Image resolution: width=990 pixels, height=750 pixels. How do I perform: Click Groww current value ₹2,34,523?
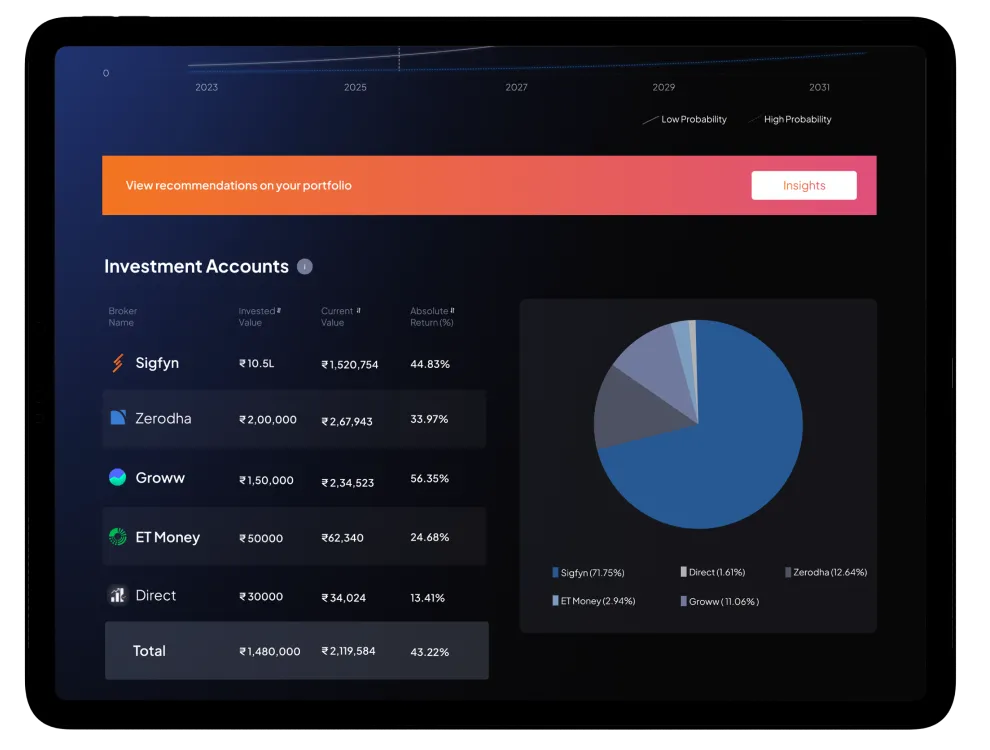(348, 483)
